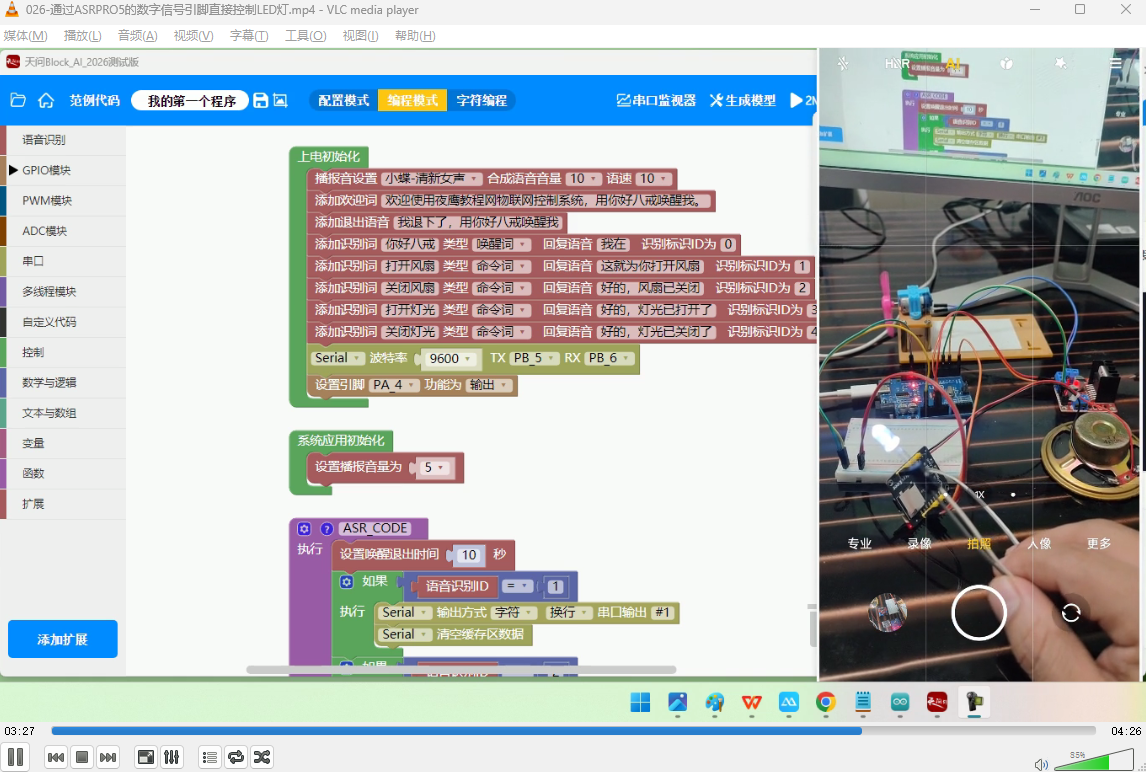Open 范例代码 example code

[x=94, y=100]
